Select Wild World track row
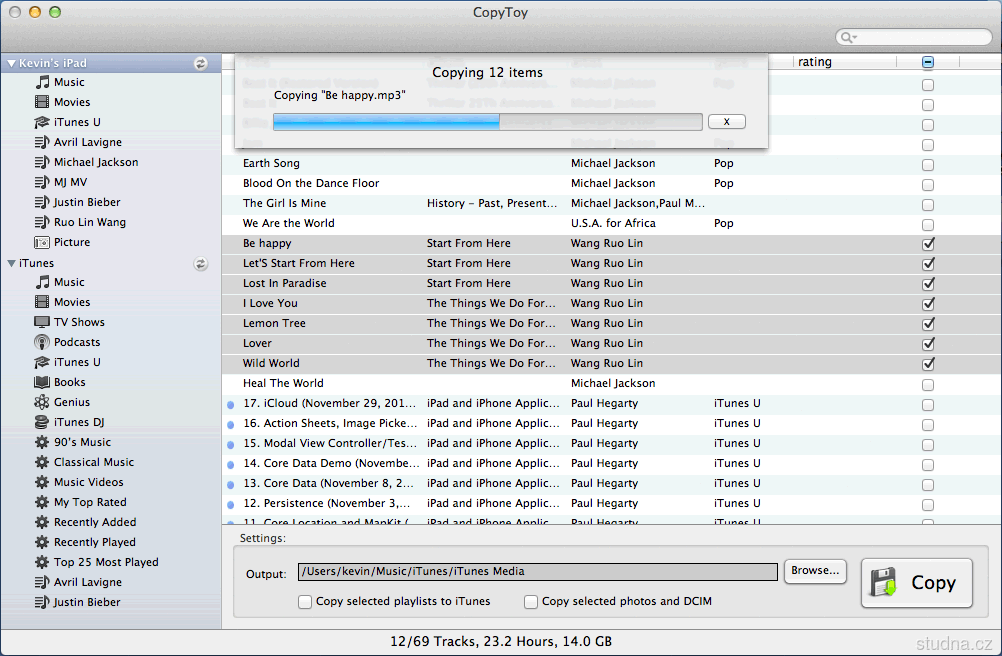Screen dimensions: 1002x656 pos(611,363)
